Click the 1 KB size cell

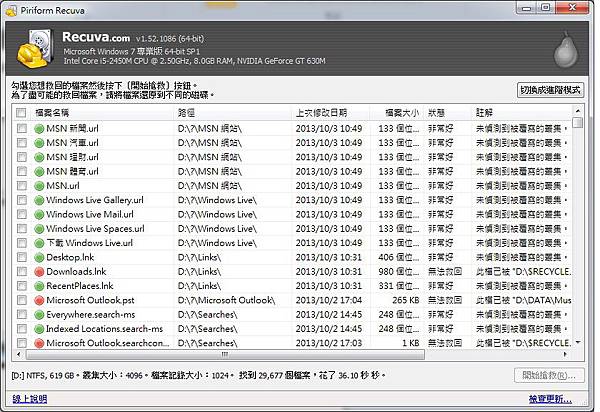tap(411, 343)
